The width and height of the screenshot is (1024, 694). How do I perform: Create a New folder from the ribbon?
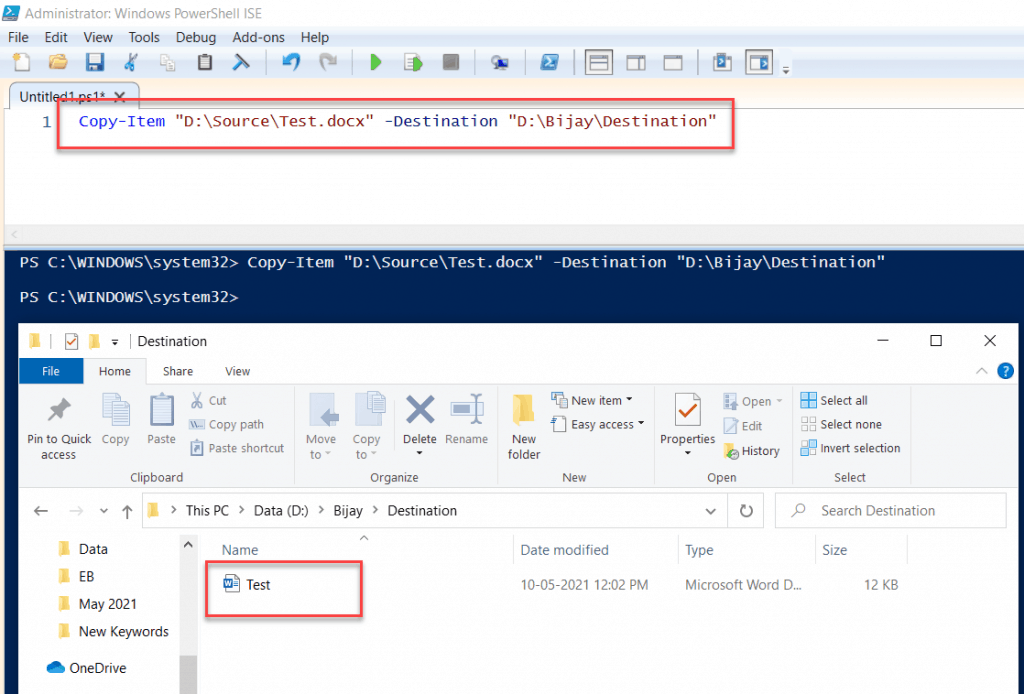(x=524, y=427)
